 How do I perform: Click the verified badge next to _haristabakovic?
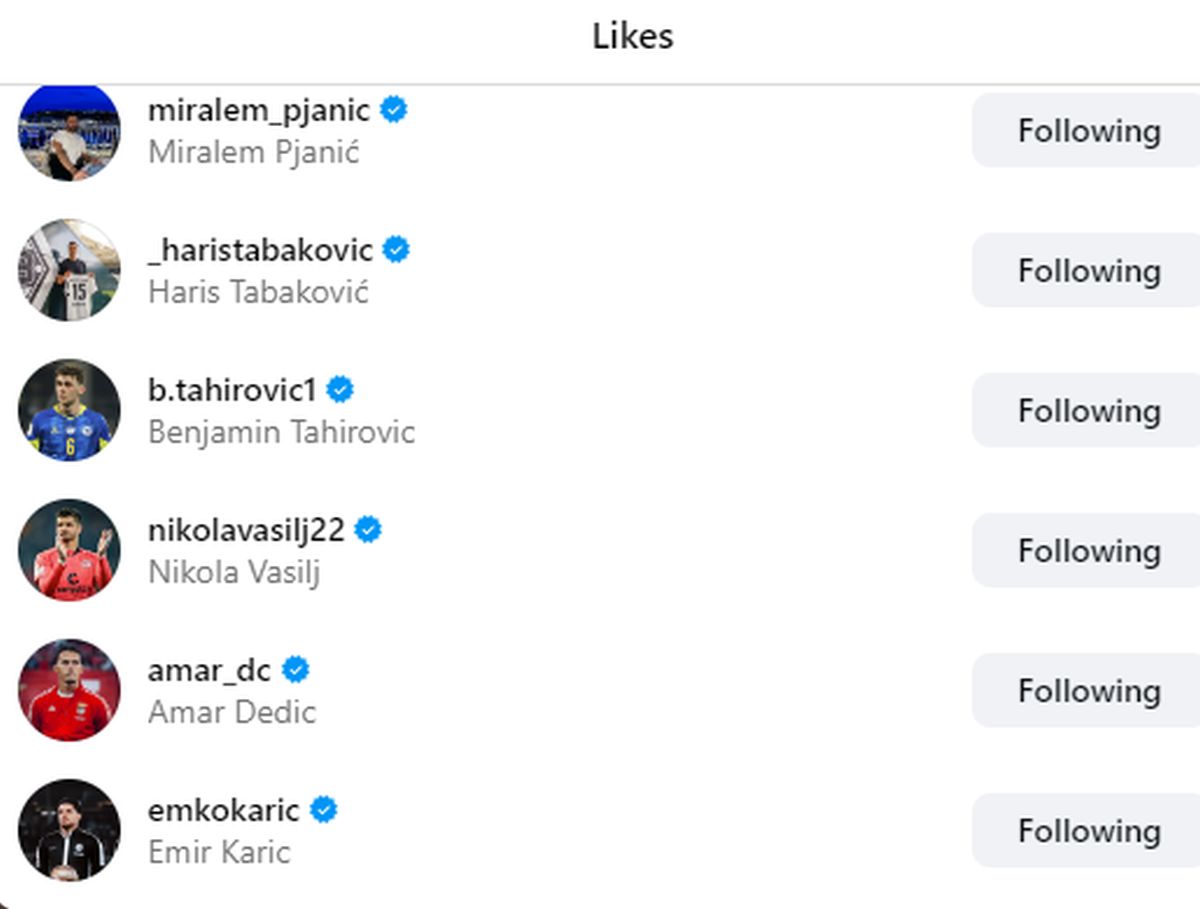point(397,250)
